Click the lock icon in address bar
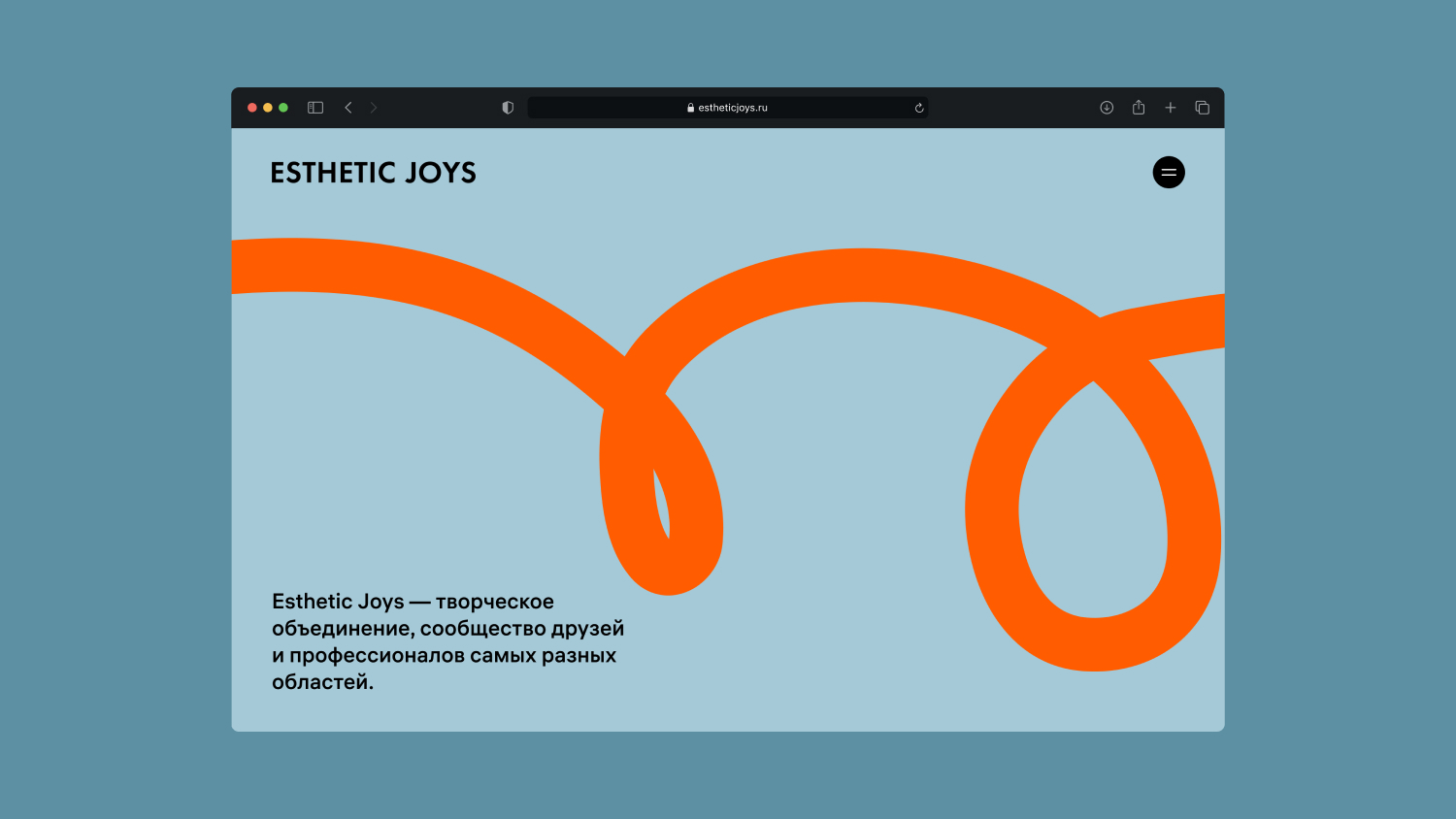Screen dimensions: 1456x819 tap(691, 108)
